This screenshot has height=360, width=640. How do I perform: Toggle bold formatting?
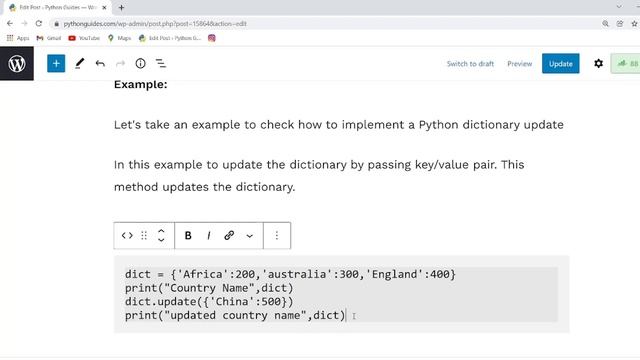point(188,236)
